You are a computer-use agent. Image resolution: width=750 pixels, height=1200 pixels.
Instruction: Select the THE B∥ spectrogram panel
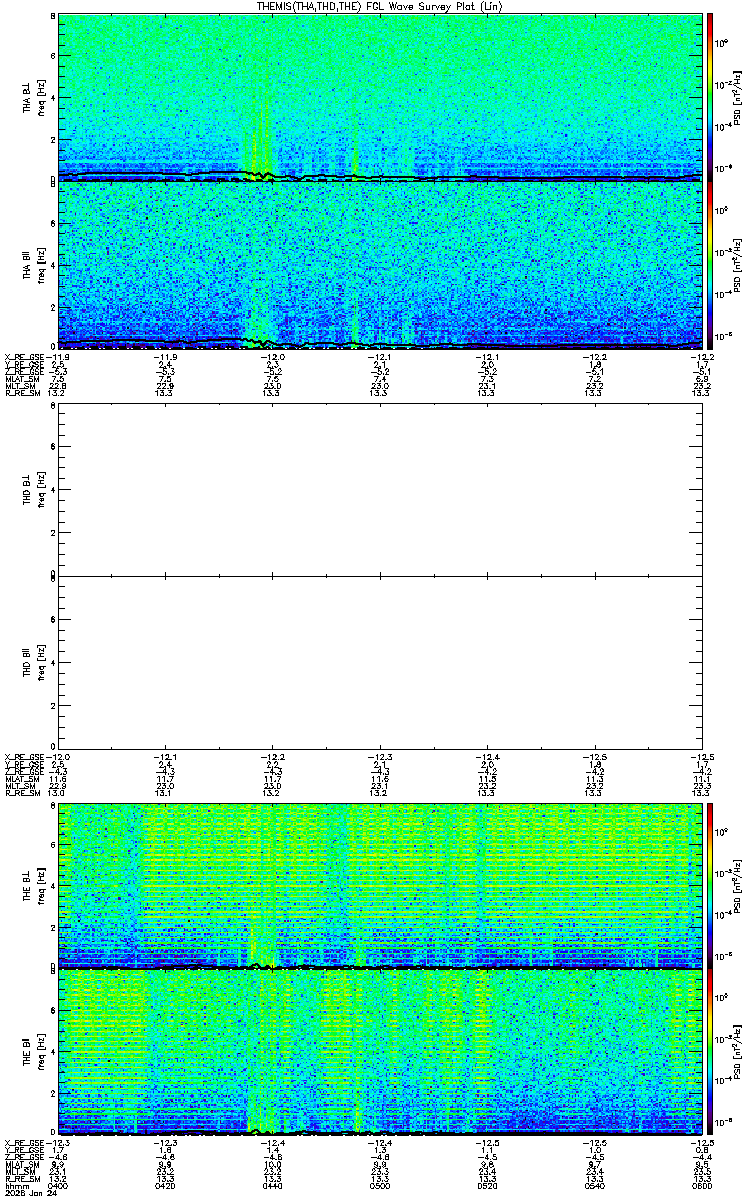(x=380, y=1053)
